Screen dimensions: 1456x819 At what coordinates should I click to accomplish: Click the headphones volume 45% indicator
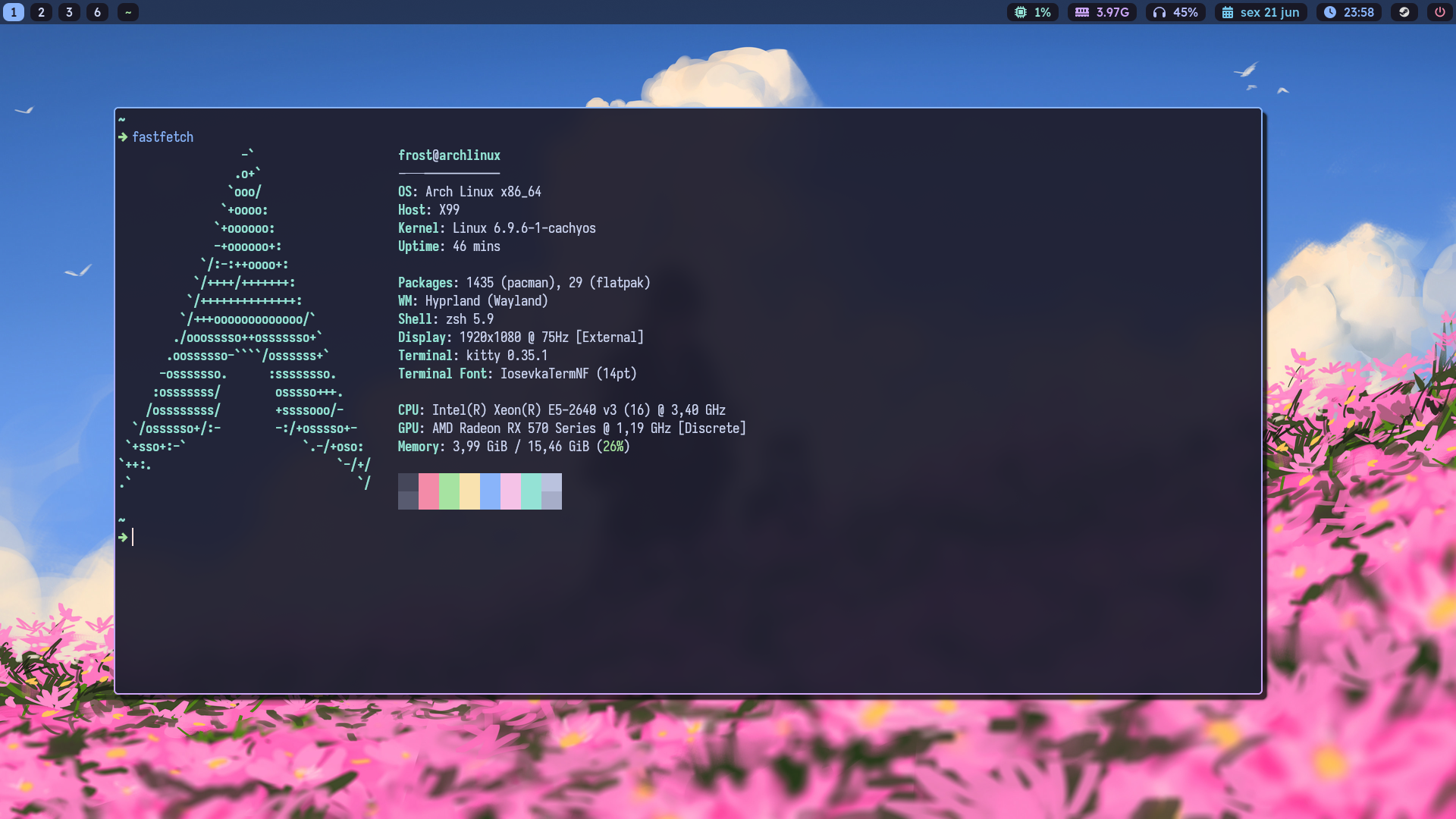point(1175,12)
